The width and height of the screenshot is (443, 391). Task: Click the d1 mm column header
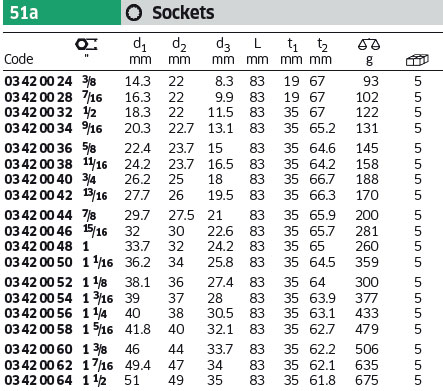tap(140, 51)
